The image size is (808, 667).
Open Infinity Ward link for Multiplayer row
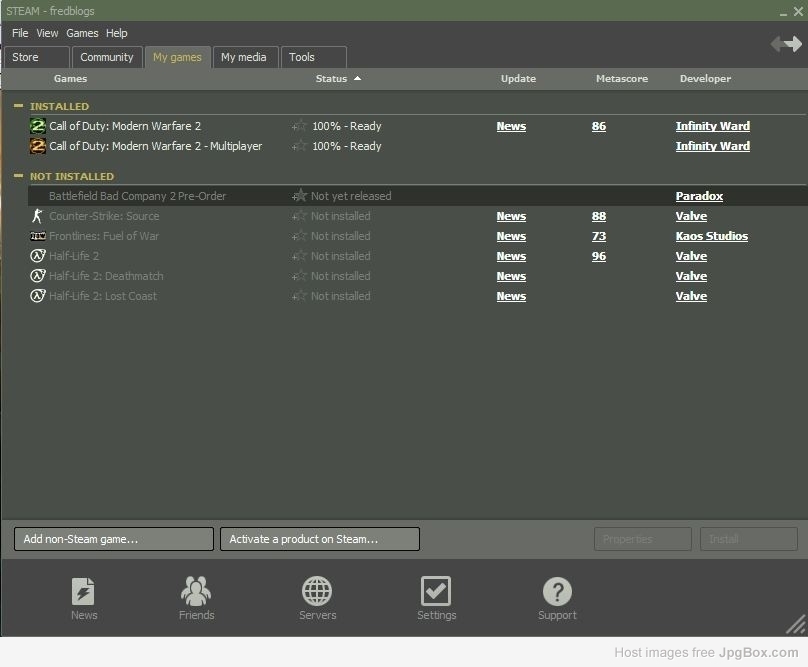713,146
